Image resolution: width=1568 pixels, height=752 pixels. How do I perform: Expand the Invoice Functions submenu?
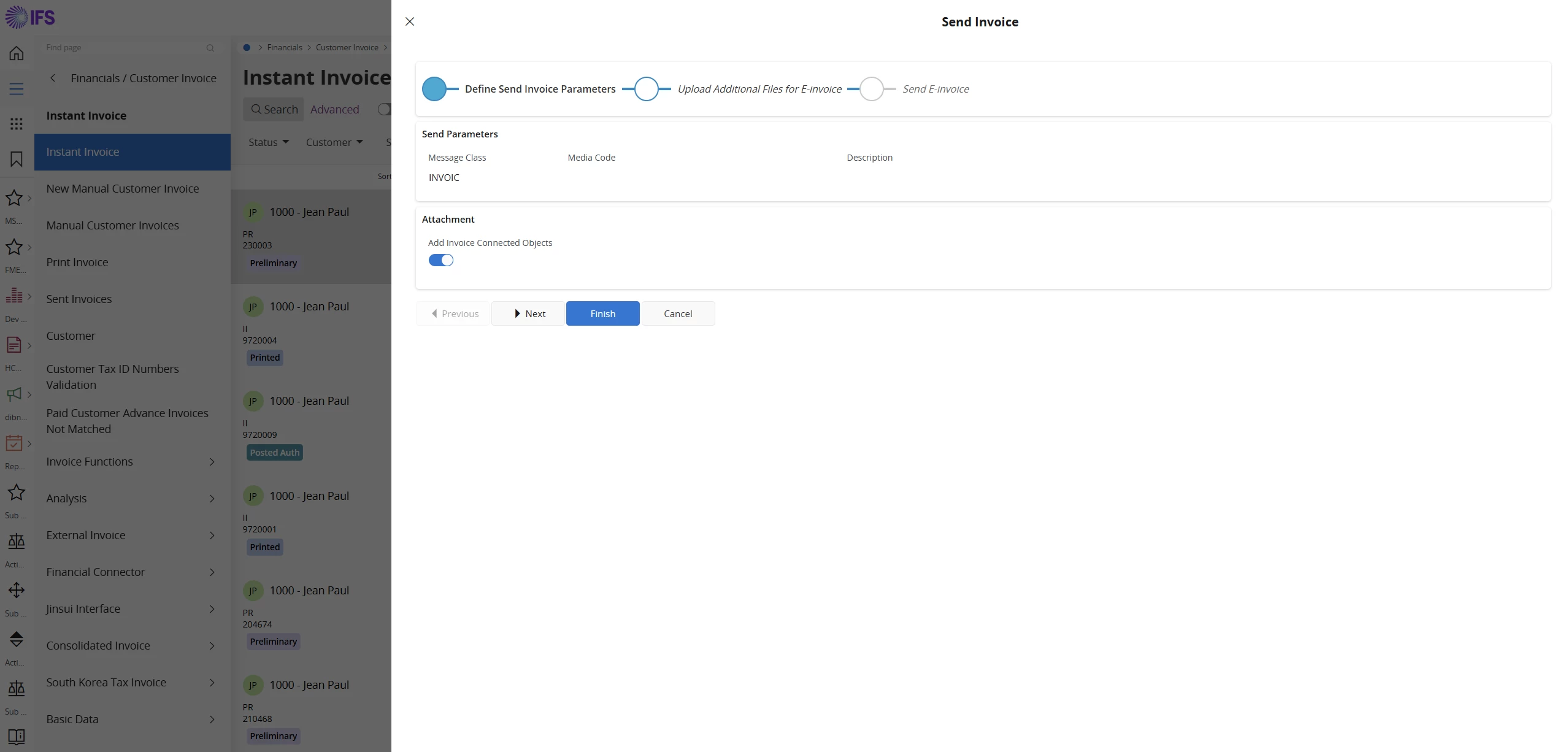212,462
